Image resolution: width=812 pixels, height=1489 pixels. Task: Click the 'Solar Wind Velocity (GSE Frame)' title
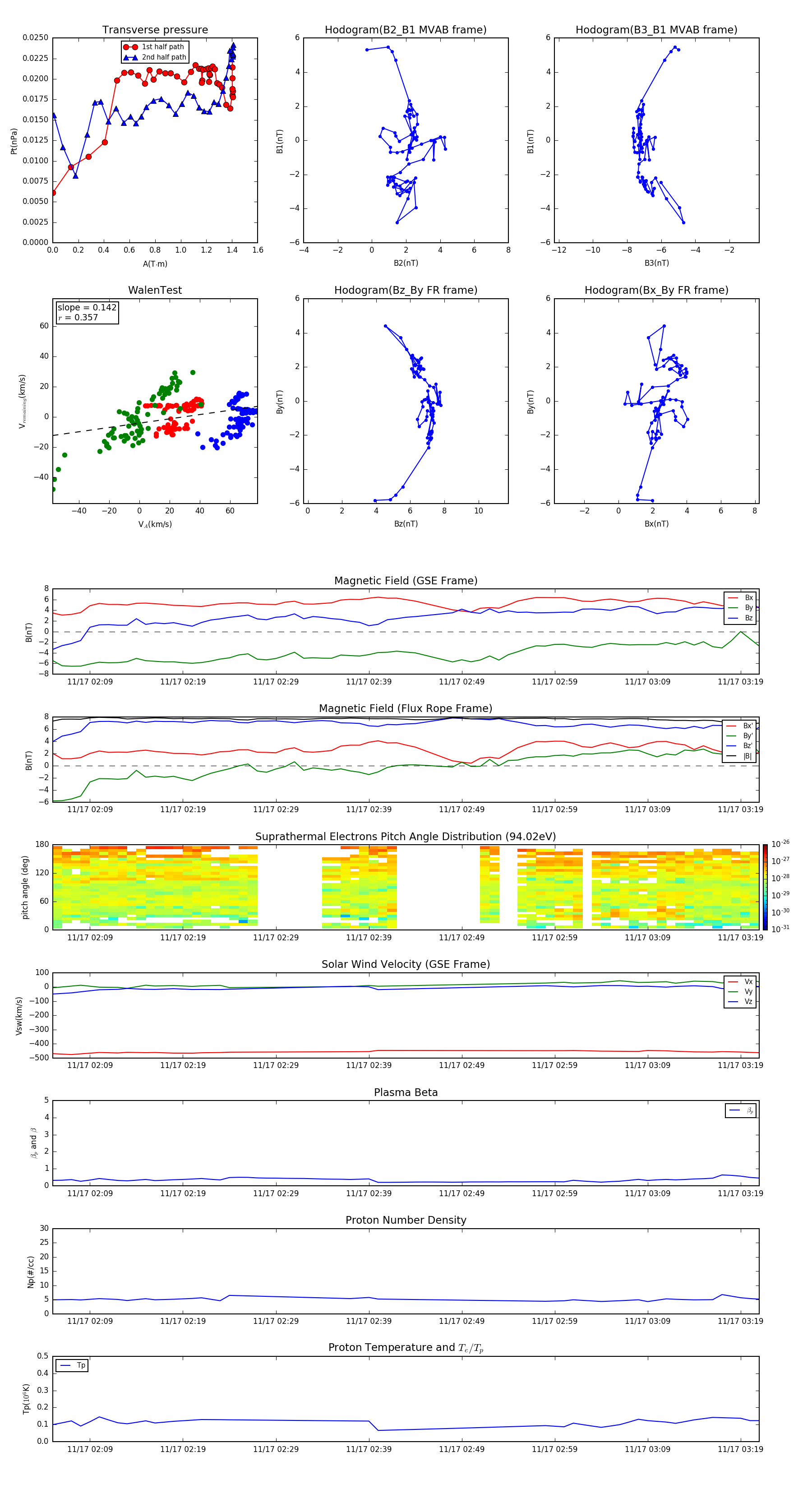click(x=406, y=964)
